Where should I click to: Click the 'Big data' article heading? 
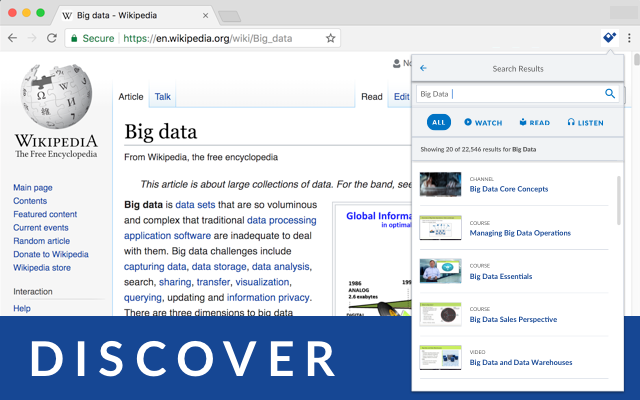161,132
